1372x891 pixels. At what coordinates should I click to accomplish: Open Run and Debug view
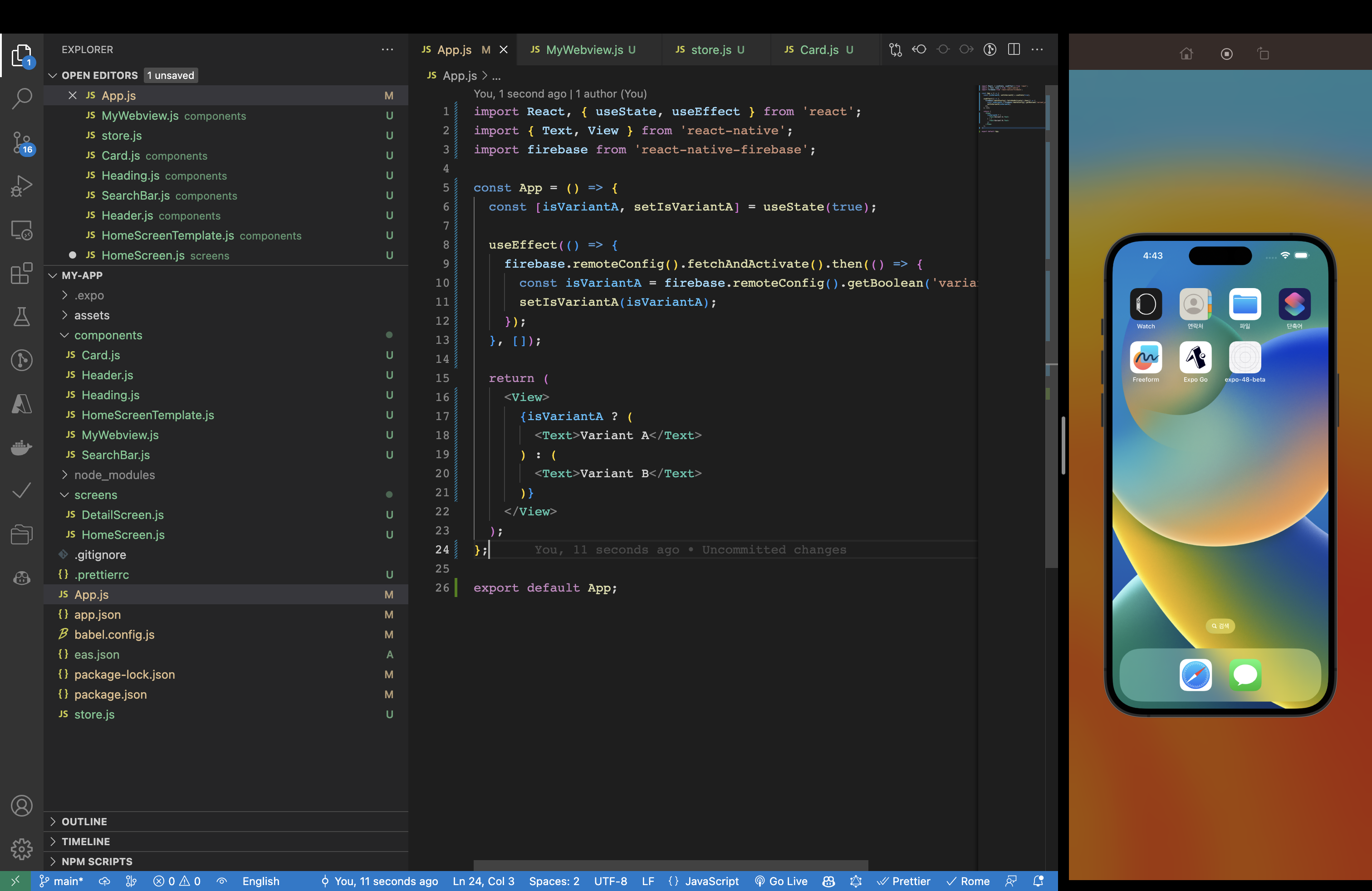tap(22, 186)
